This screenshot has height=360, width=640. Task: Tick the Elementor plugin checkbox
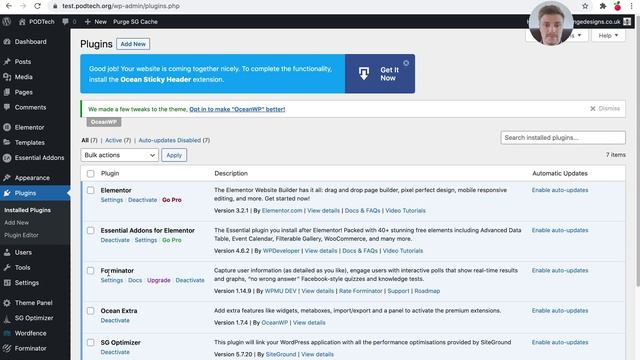point(91,190)
